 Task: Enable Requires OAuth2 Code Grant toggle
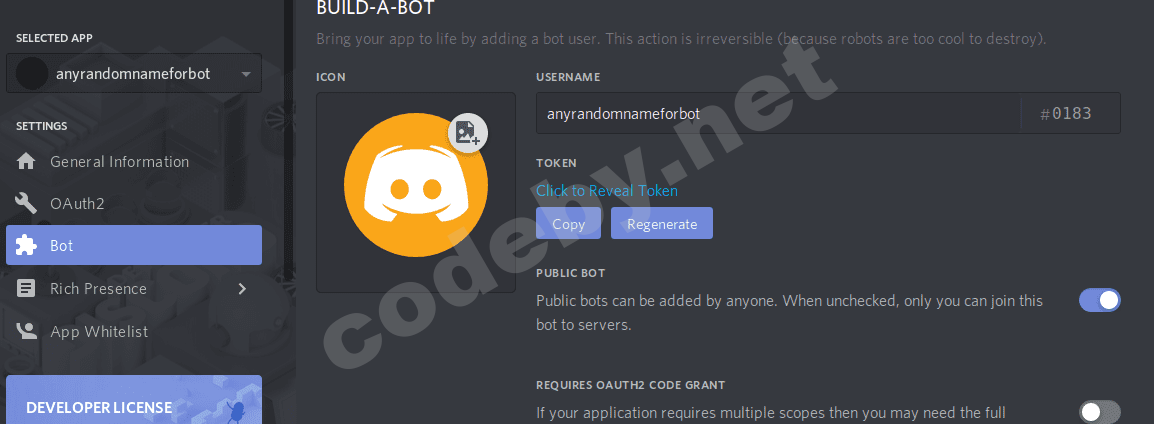[1100, 411]
